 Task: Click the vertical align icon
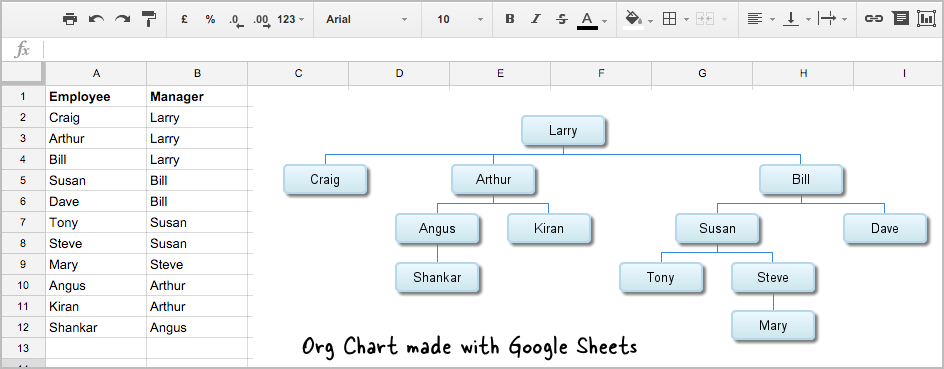(x=790, y=19)
